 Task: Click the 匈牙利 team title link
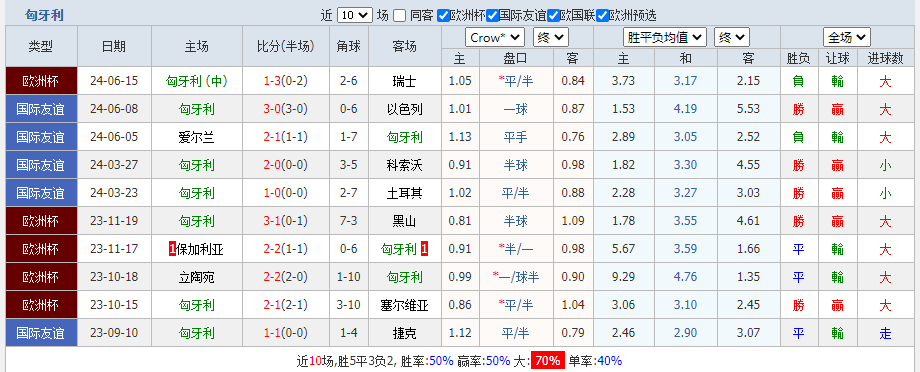point(44,15)
